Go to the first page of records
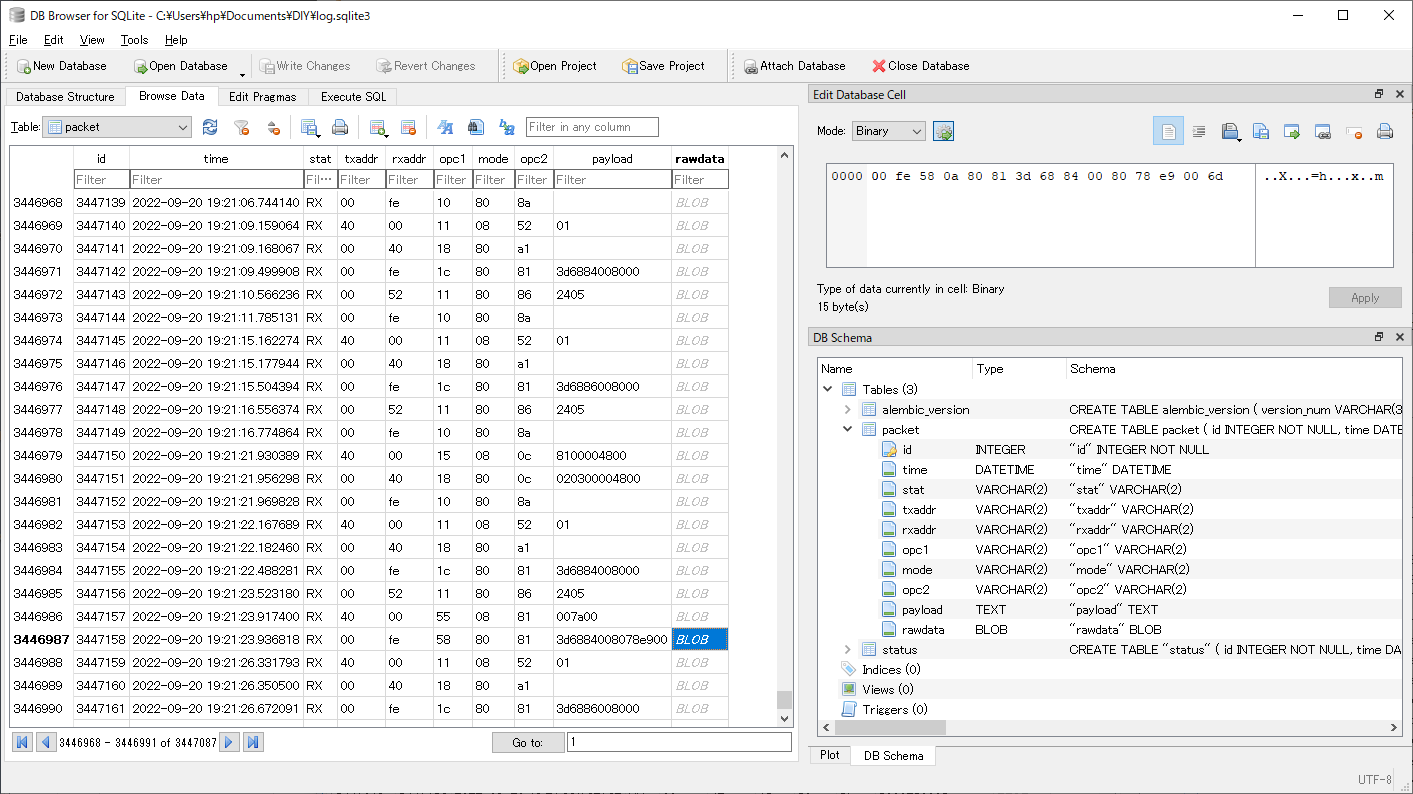The height and width of the screenshot is (794, 1413). pos(21,742)
